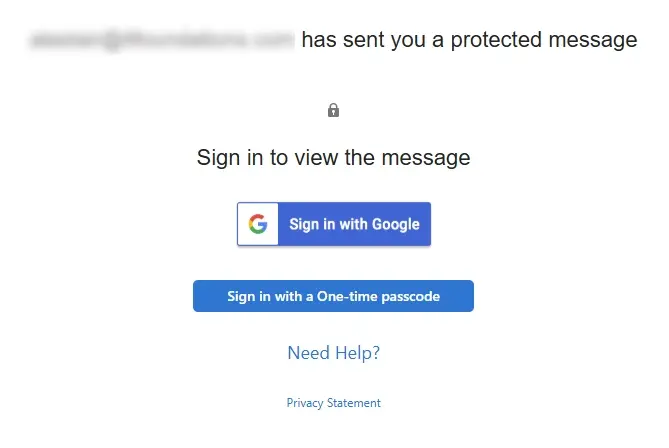The image size is (669, 448).
Task: Click the left edge of the One-time passcode button
Action: 200,296
